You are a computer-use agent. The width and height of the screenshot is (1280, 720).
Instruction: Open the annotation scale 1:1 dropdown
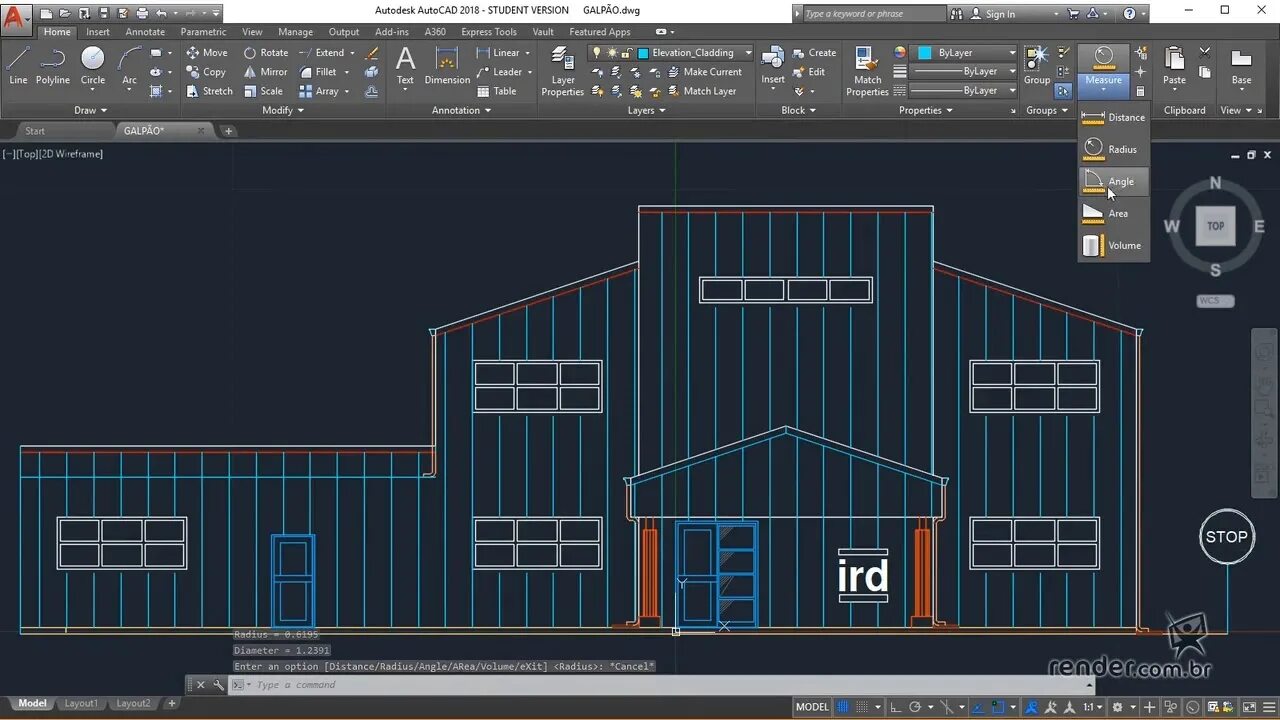click(1092, 707)
